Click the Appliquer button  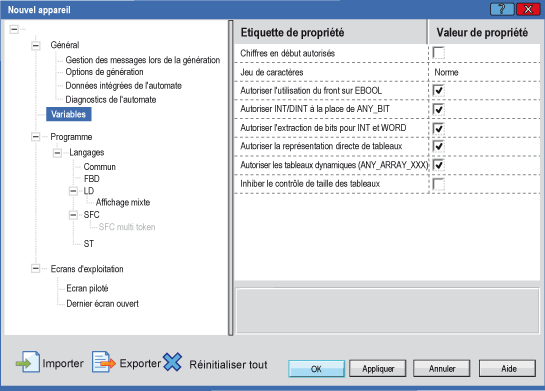point(378,369)
